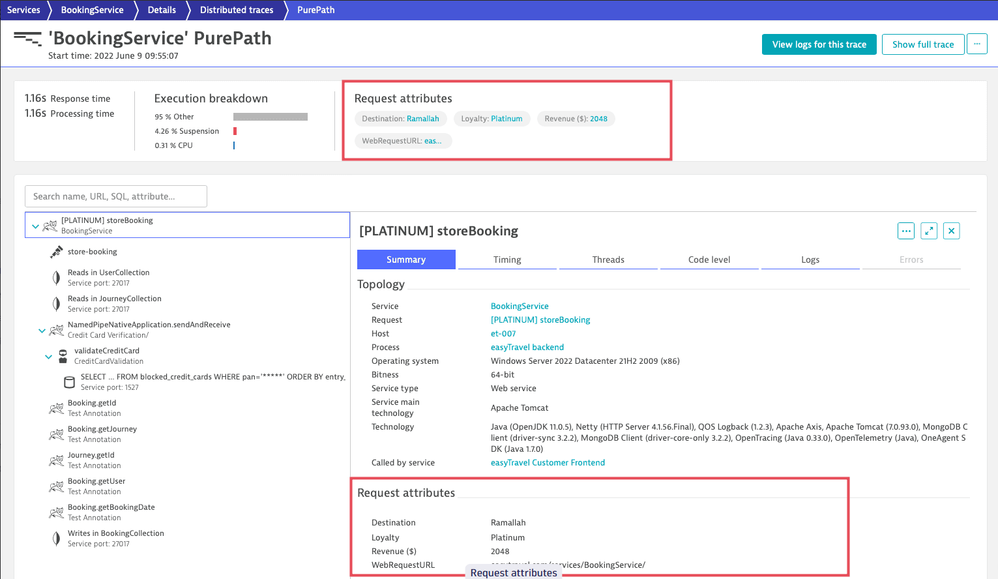Open the Threads tab
The image size is (998, 579).
[608, 260]
